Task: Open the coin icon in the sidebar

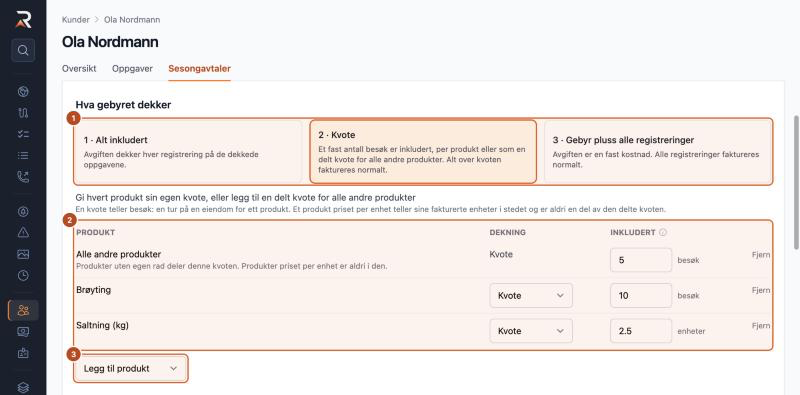Action: point(23,212)
